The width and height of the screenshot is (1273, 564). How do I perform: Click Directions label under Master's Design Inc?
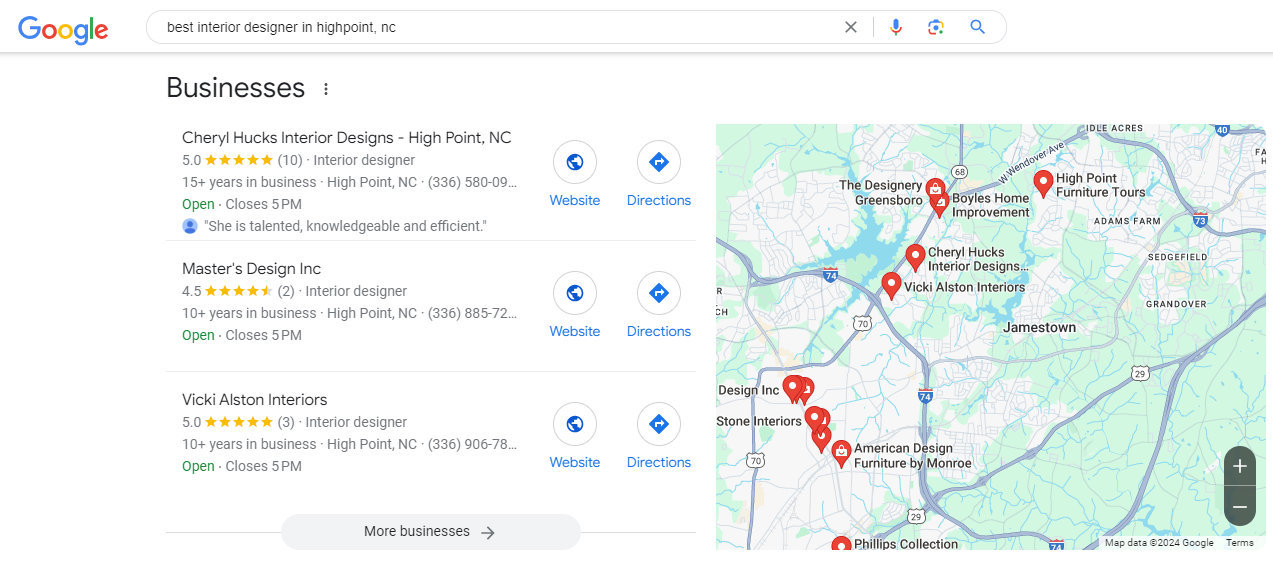point(659,331)
